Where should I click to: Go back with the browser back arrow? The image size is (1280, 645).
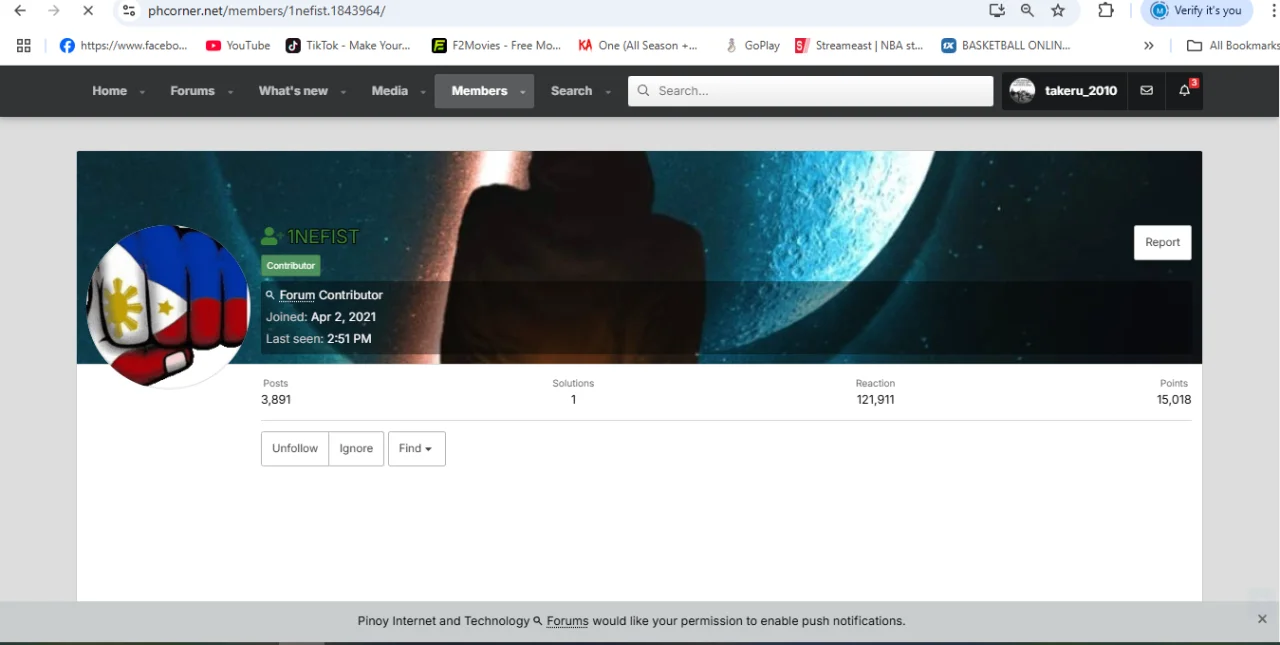(20, 10)
